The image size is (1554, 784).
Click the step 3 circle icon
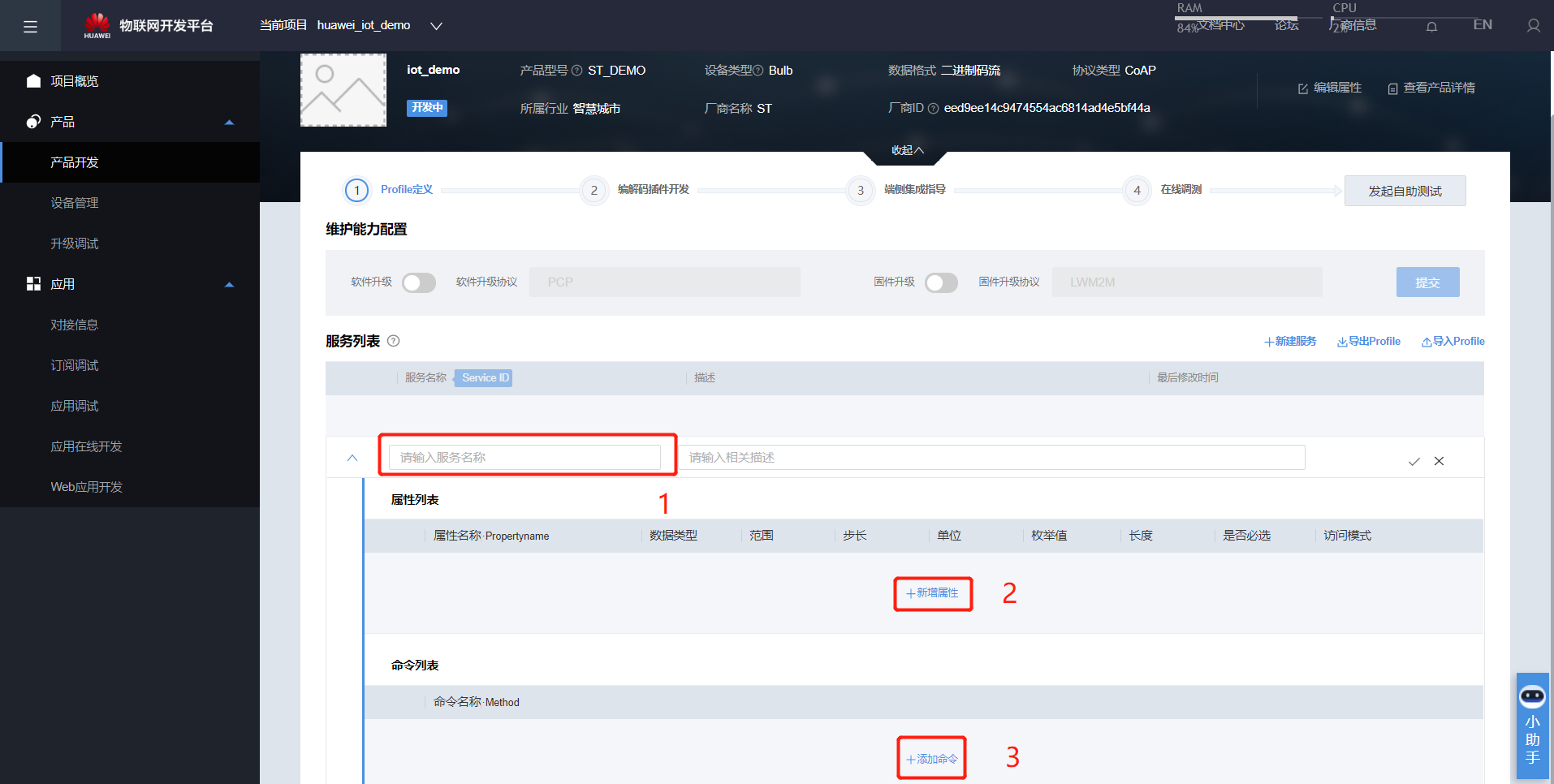point(860,190)
